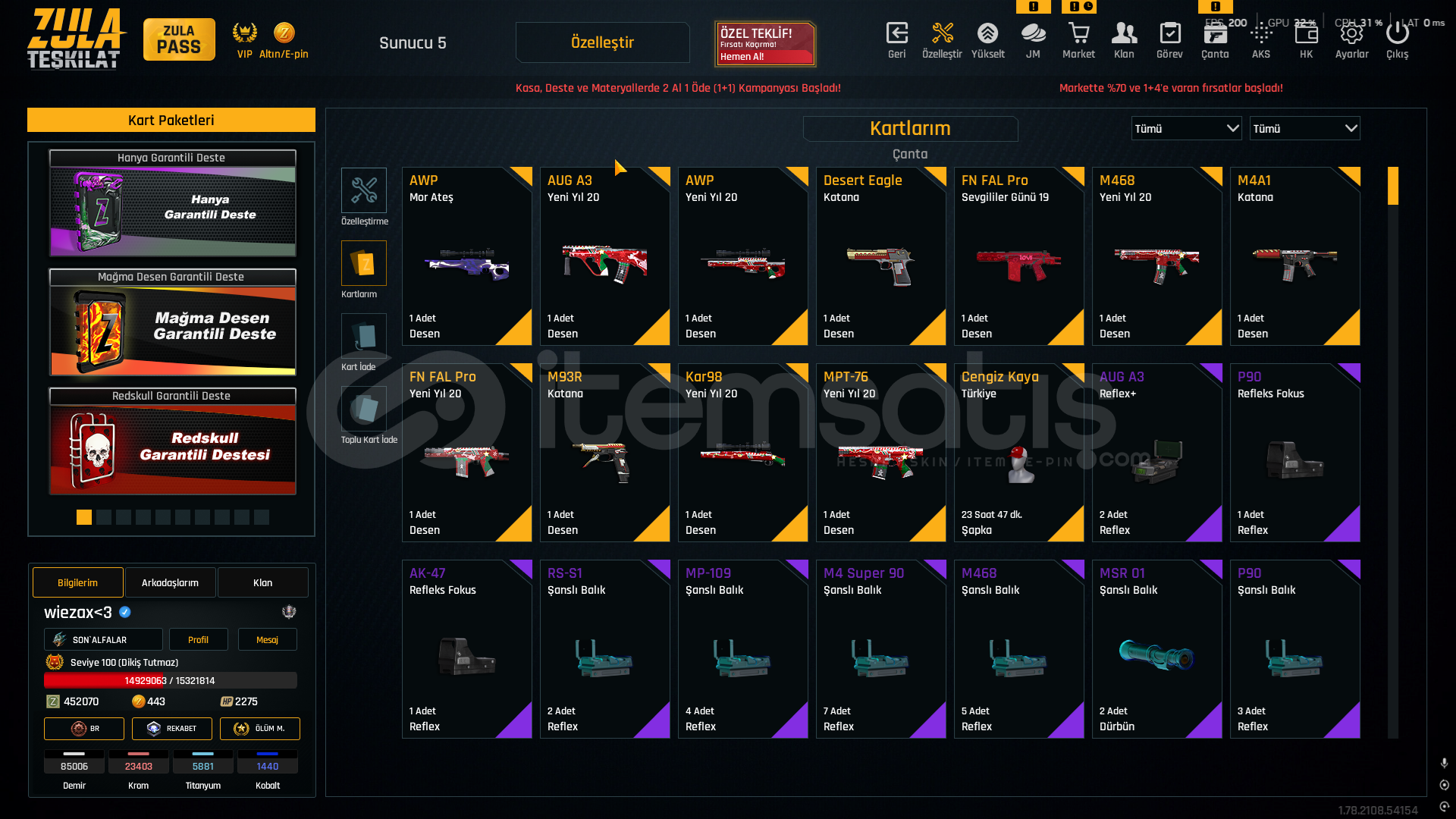Switch to the Arkadaşlarım tab
The width and height of the screenshot is (1456, 819).
click(171, 582)
